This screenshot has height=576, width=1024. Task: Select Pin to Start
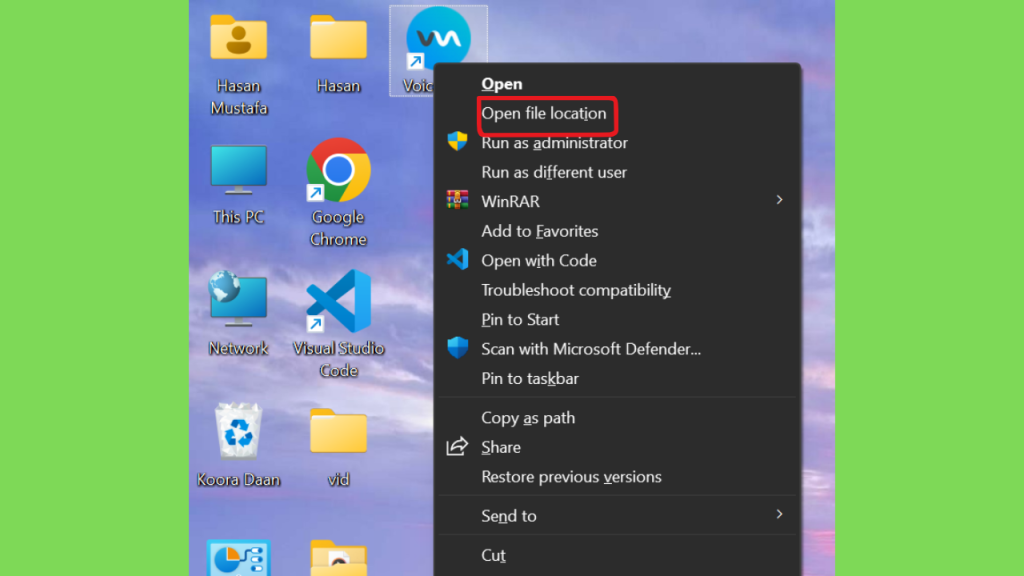coord(520,319)
